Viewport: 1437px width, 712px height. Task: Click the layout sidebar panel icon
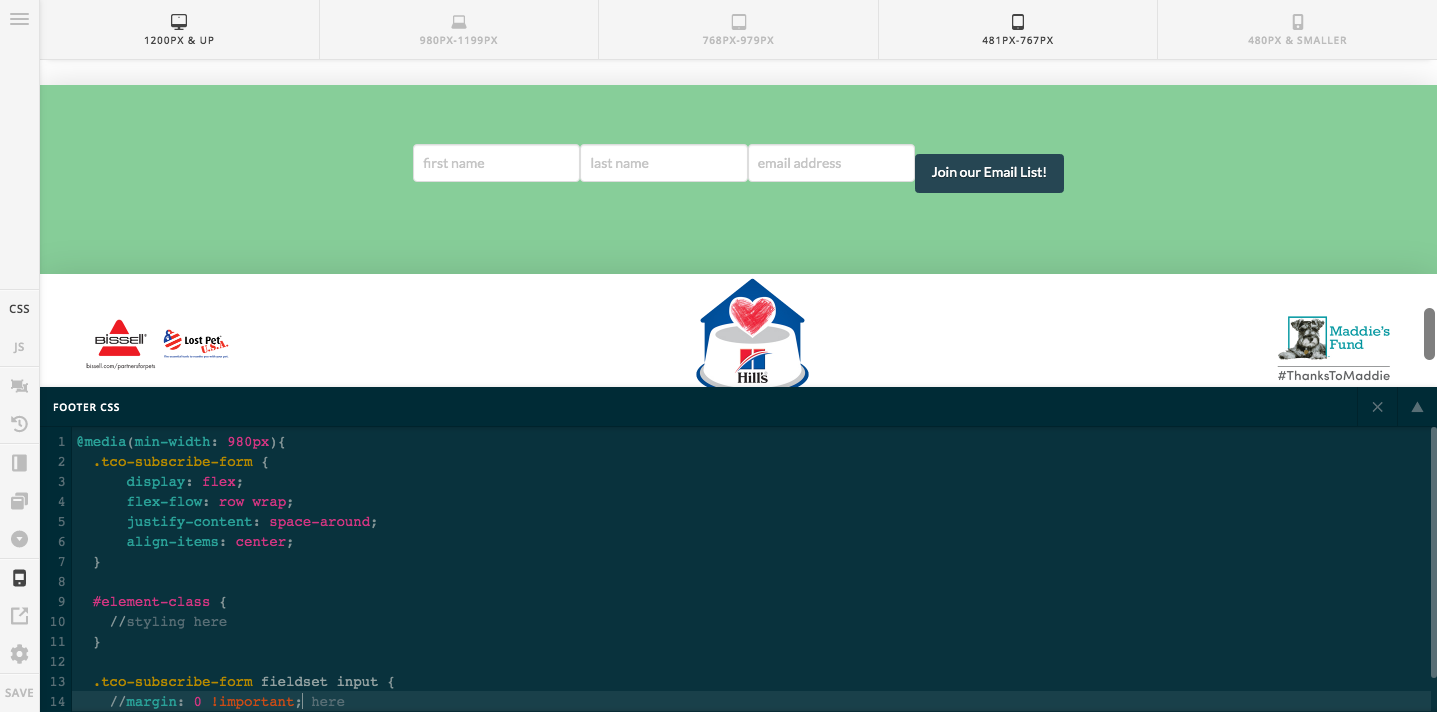(19, 463)
